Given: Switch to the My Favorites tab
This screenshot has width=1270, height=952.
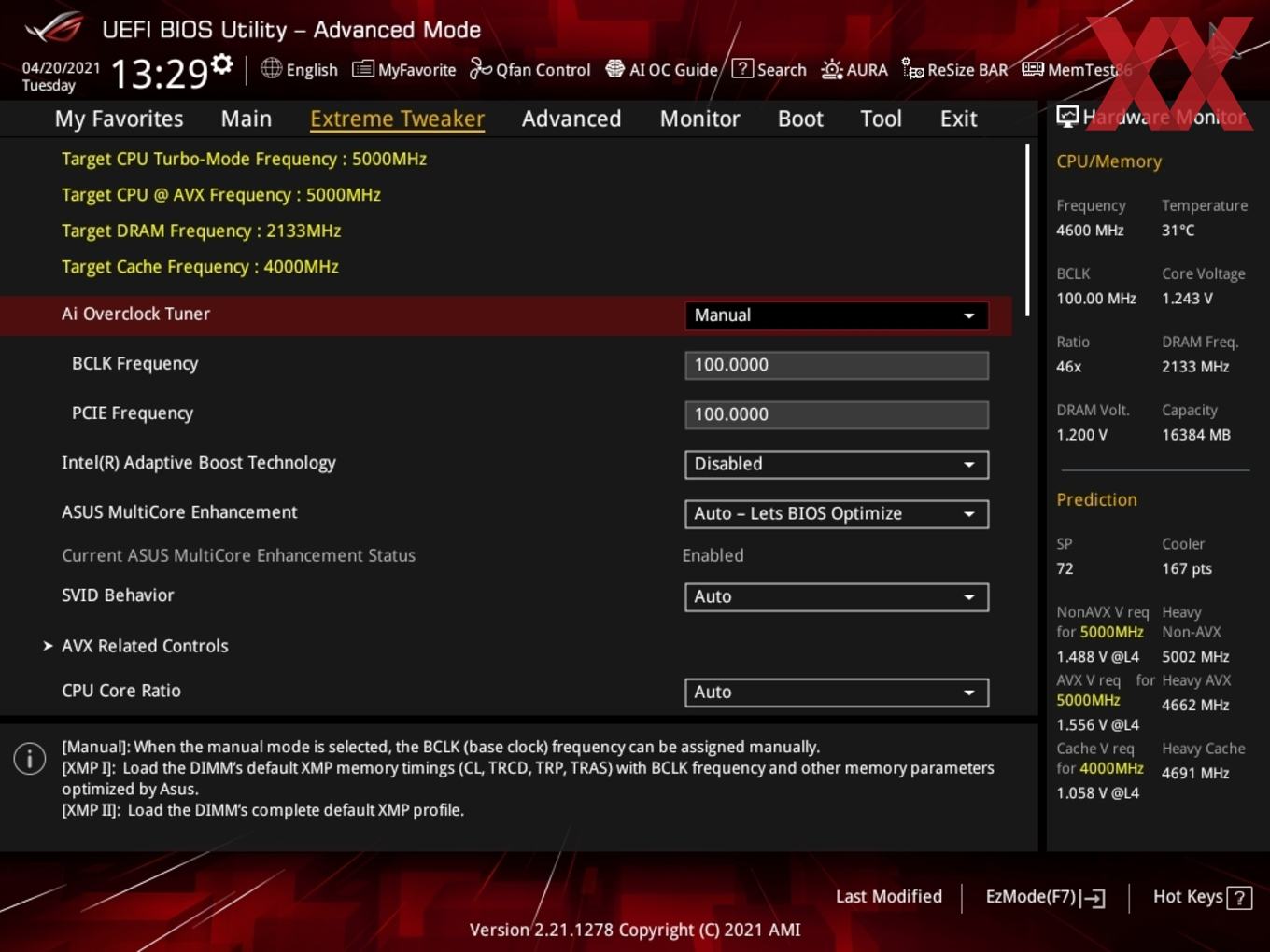Looking at the screenshot, I should coord(119,119).
